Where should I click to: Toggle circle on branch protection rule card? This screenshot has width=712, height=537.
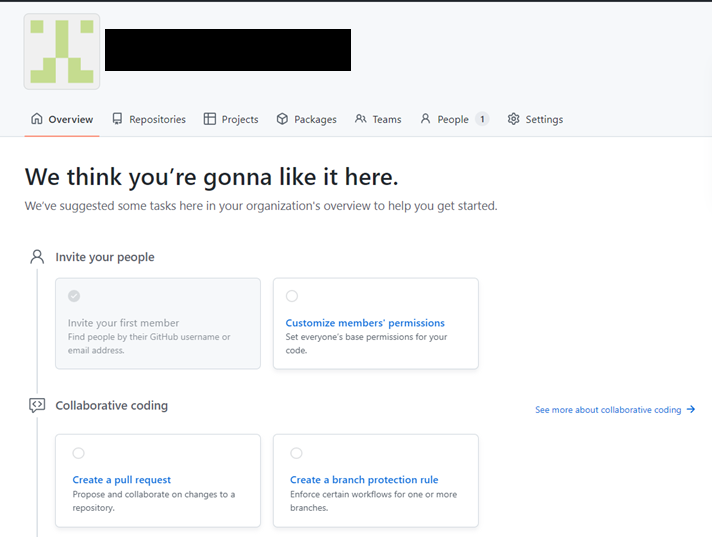pos(297,453)
